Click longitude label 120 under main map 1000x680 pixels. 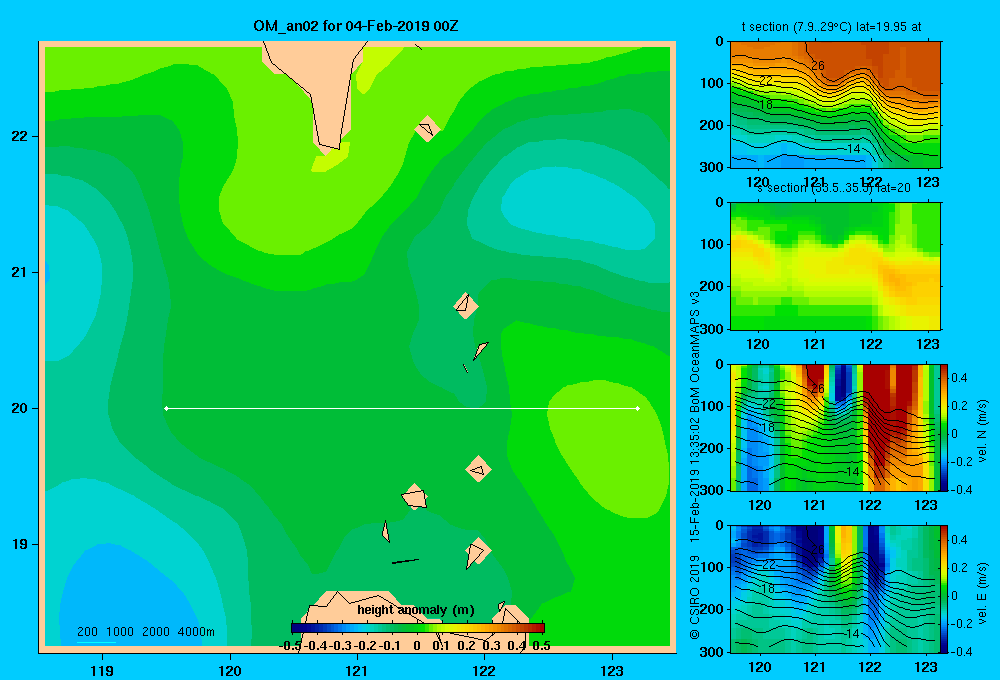230,670
